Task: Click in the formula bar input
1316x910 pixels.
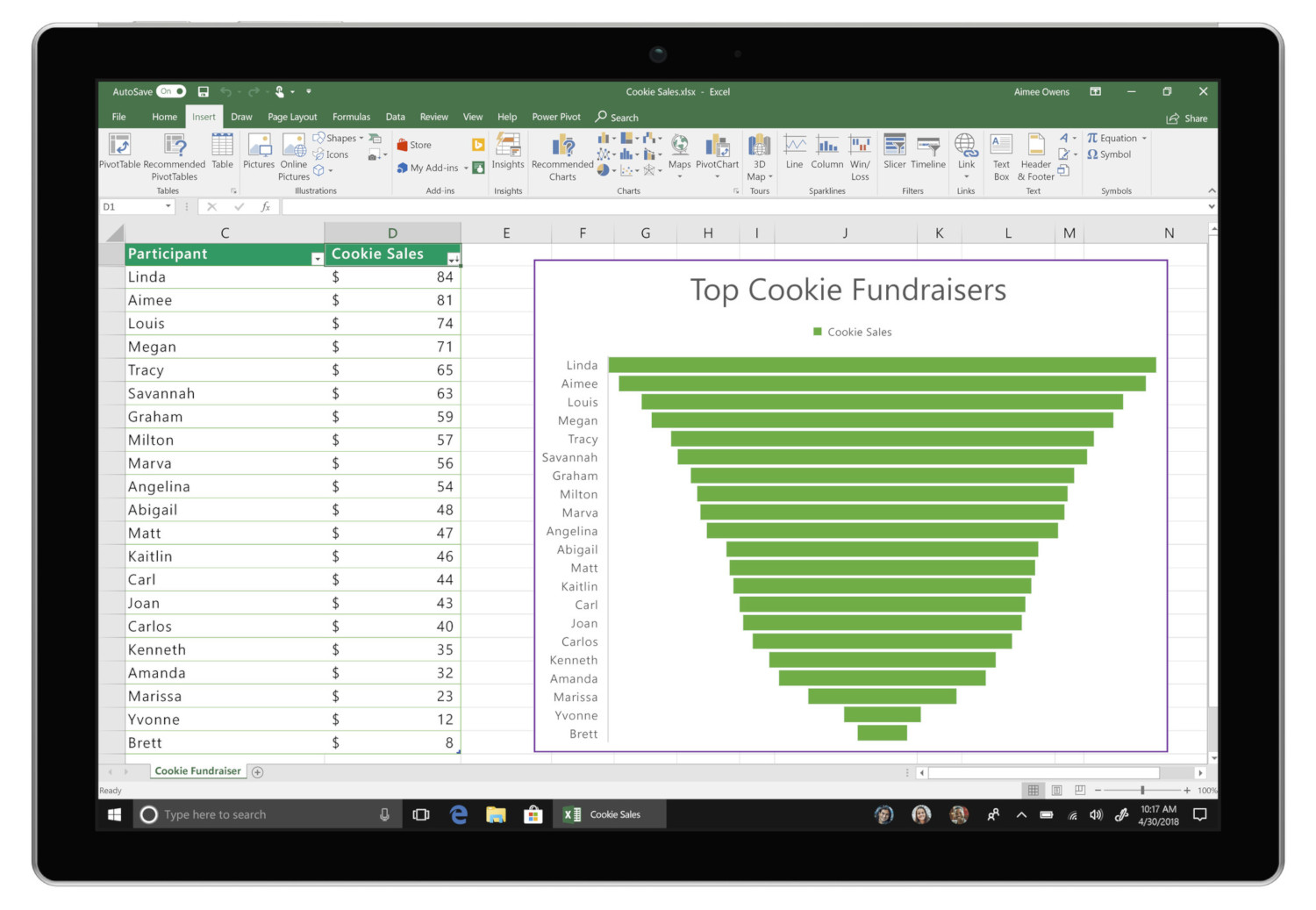Action: (744, 207)
